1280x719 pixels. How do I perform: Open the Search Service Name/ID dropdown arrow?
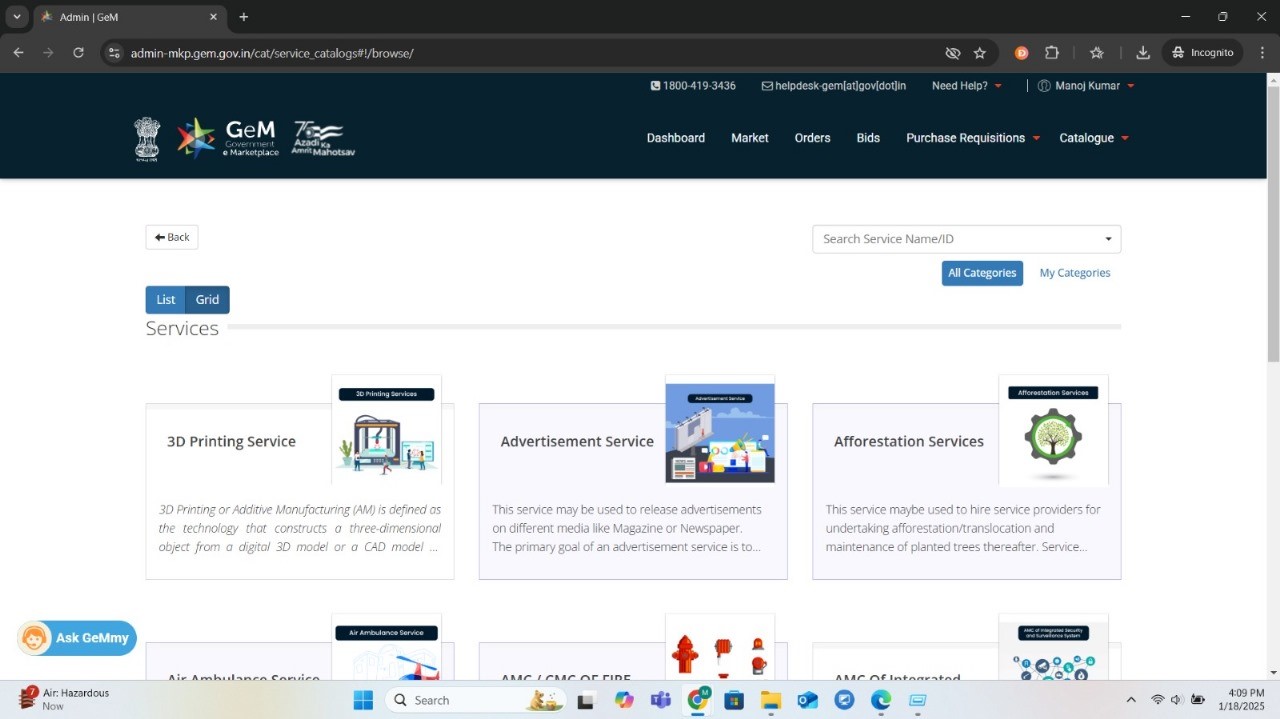pos(1108,239)
